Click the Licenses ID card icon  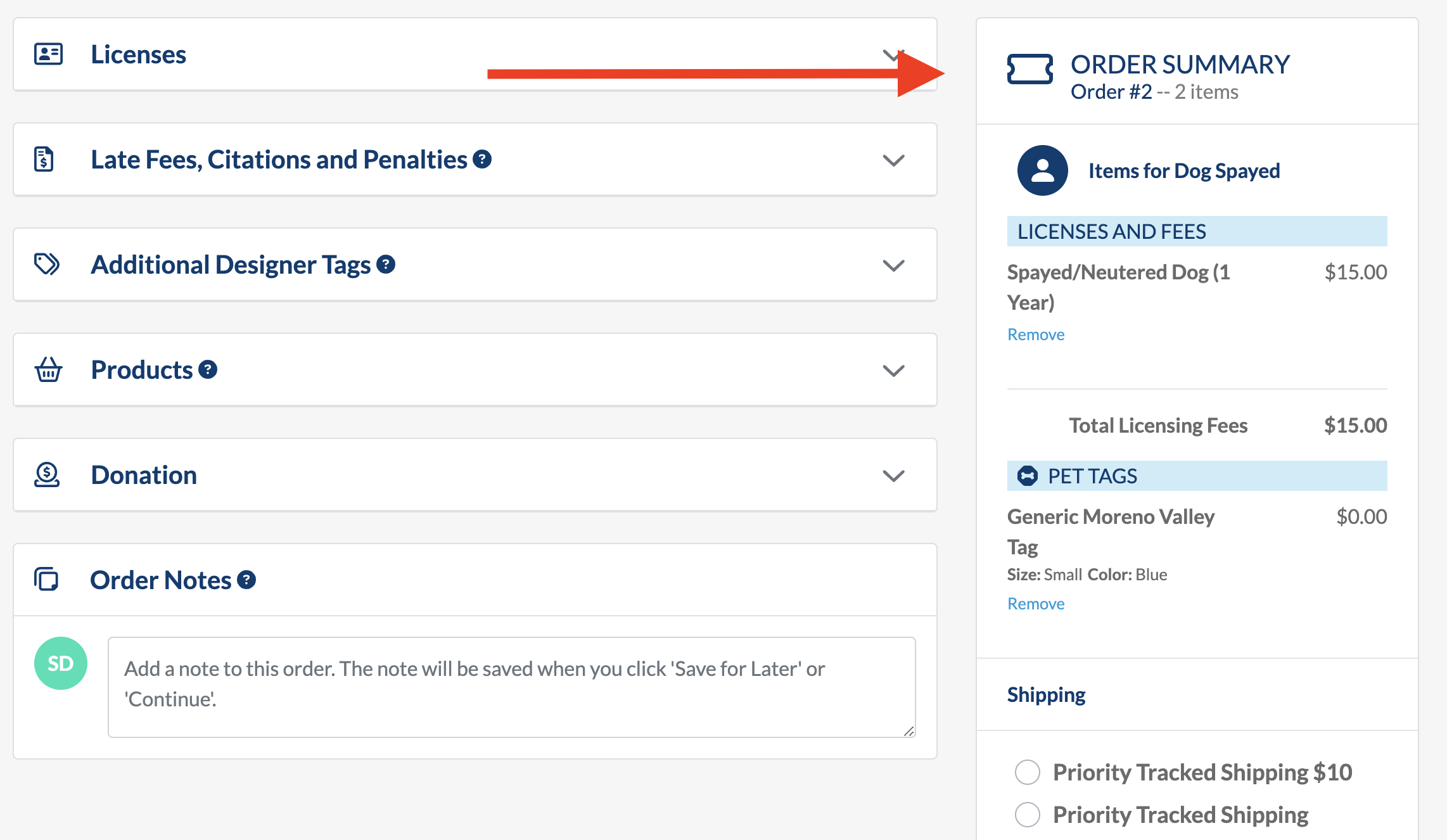click(47, 54)
